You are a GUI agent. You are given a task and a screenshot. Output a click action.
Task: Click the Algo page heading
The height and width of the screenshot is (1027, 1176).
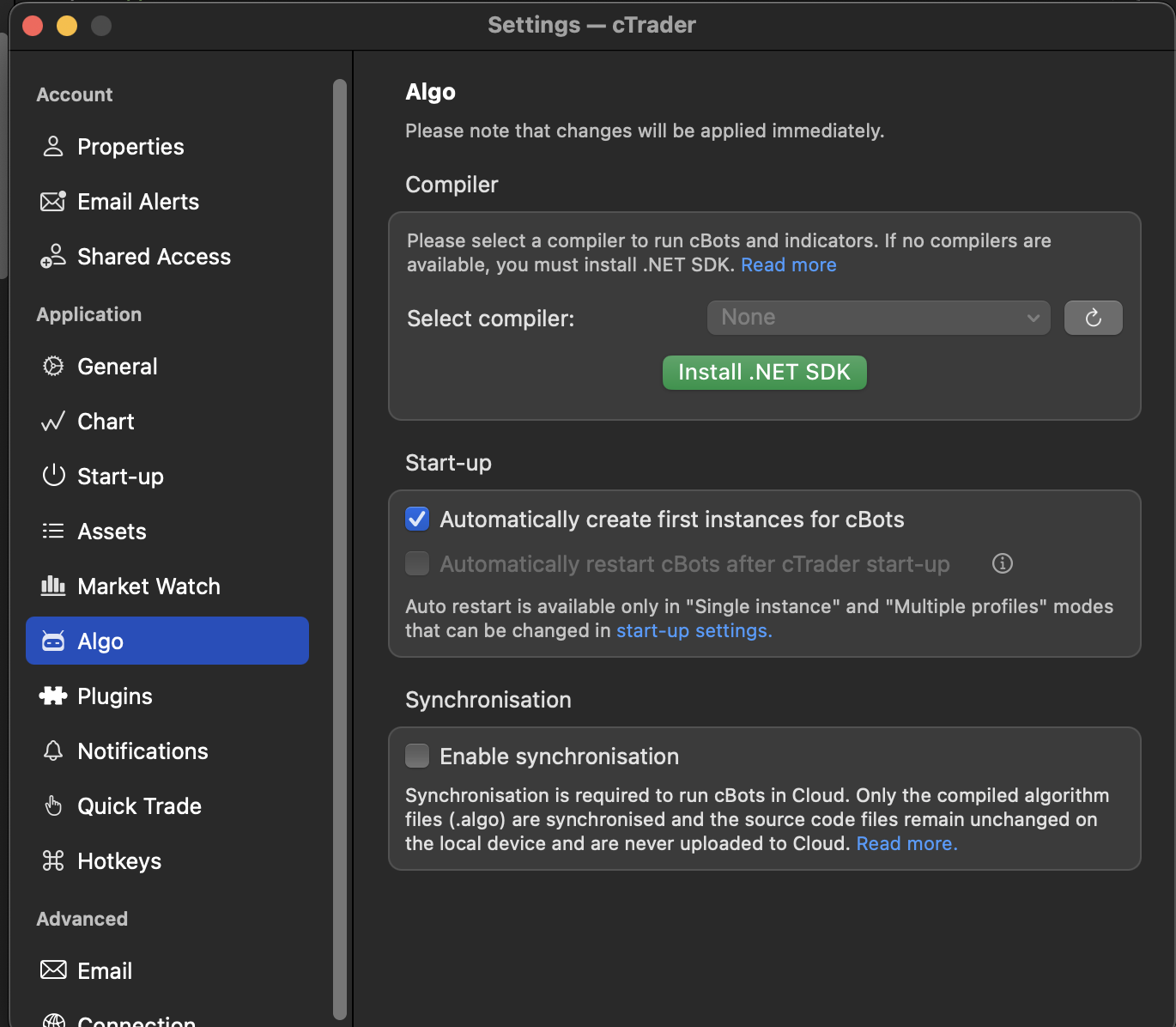pos(430,92)
